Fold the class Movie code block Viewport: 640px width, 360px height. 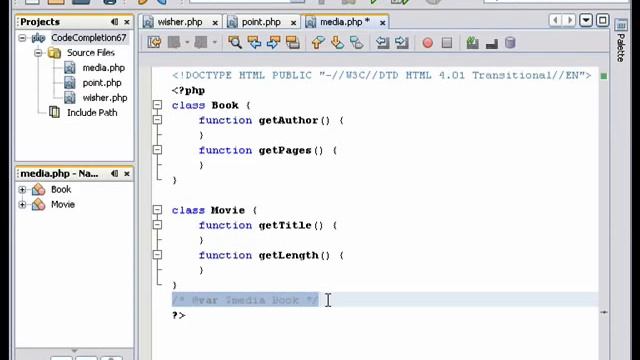pyautogui.click(x=157, y=210)
